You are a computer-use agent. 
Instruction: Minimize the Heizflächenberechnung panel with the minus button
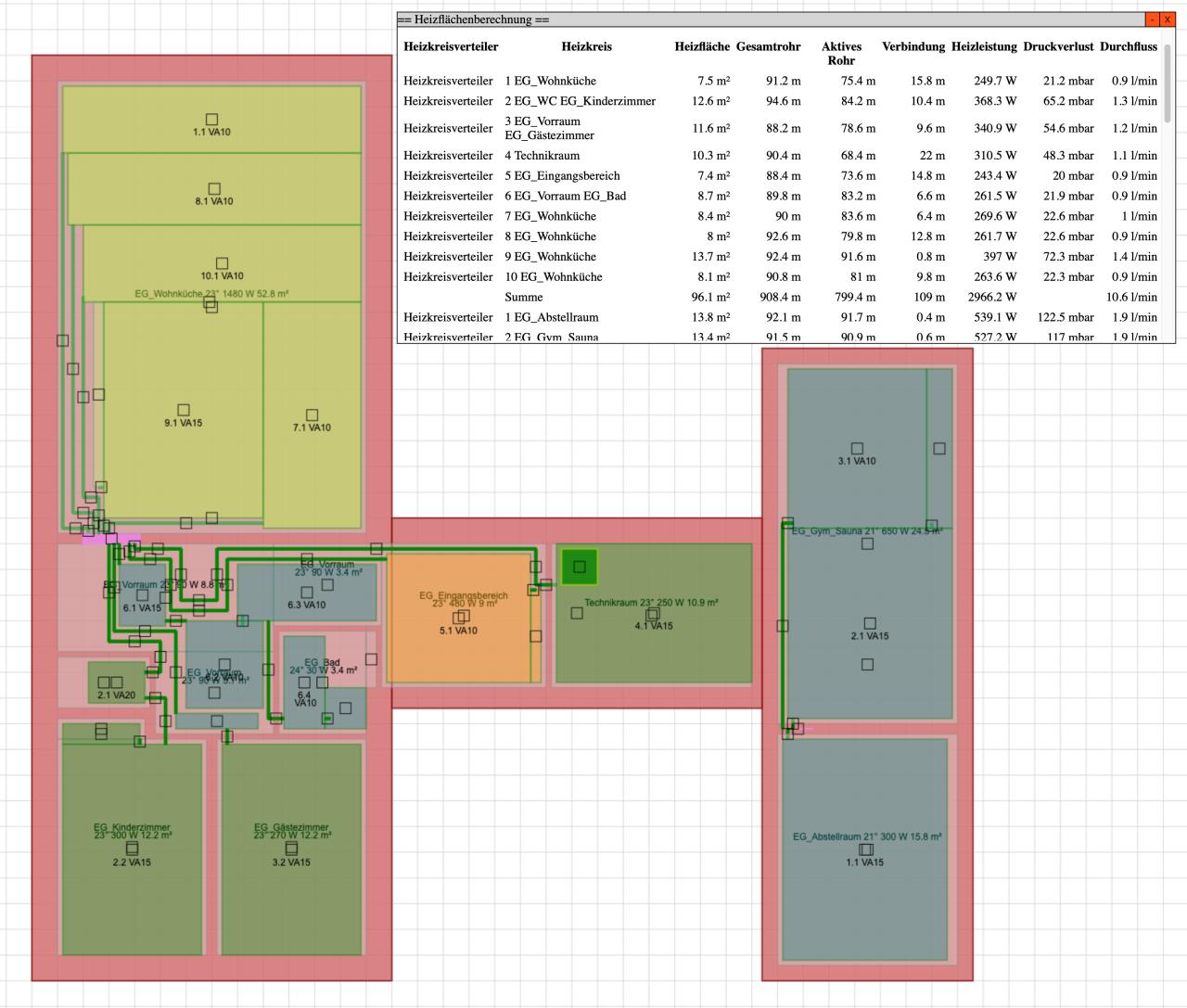(1152, 19)
